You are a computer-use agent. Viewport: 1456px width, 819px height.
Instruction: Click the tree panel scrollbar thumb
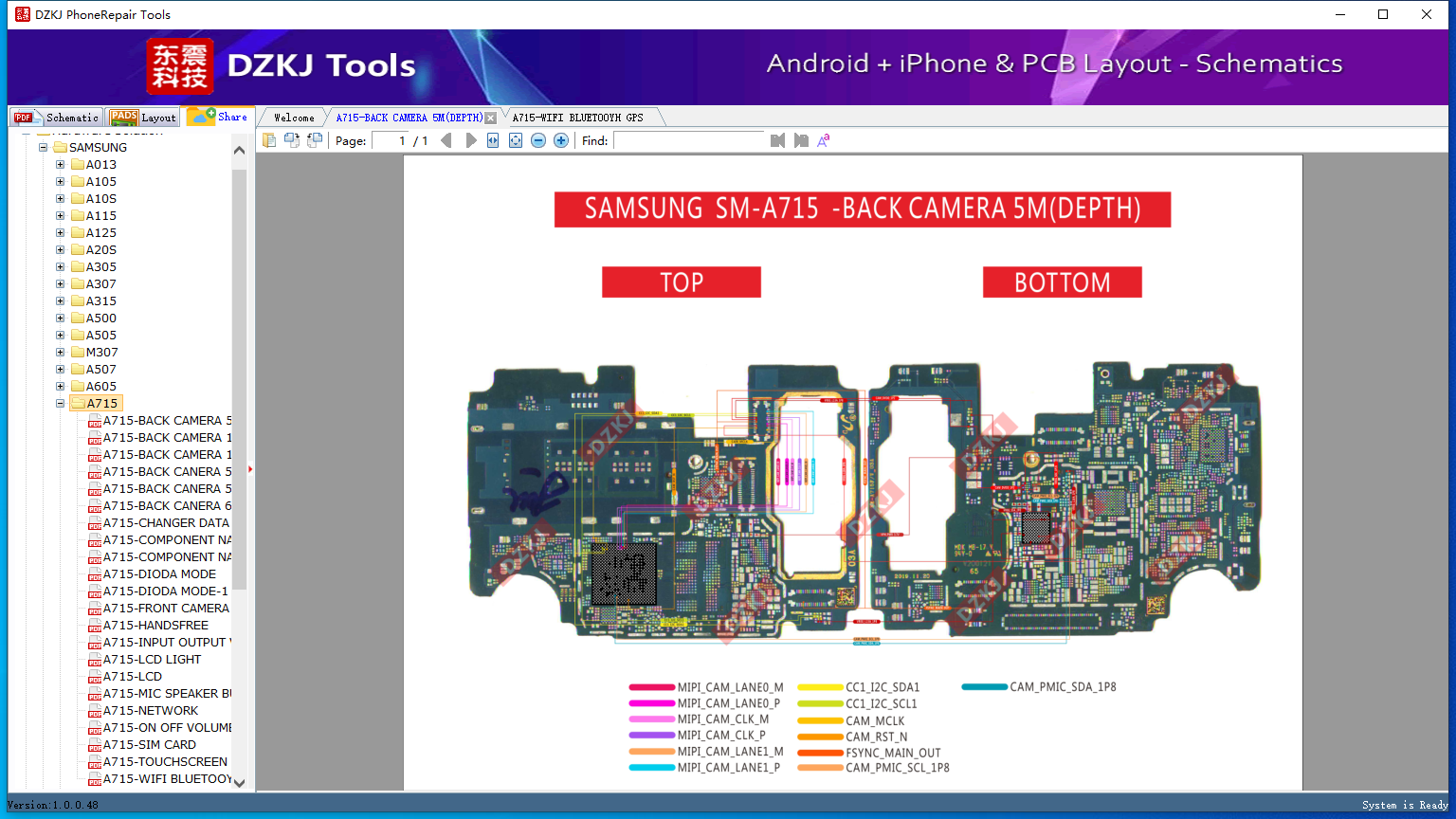tap(239, 377)
